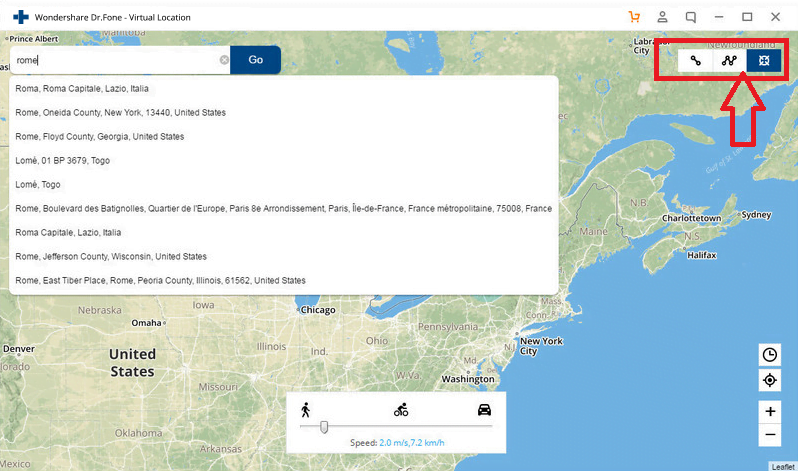
Task: Open the user account icon
Action: [662, 17]
